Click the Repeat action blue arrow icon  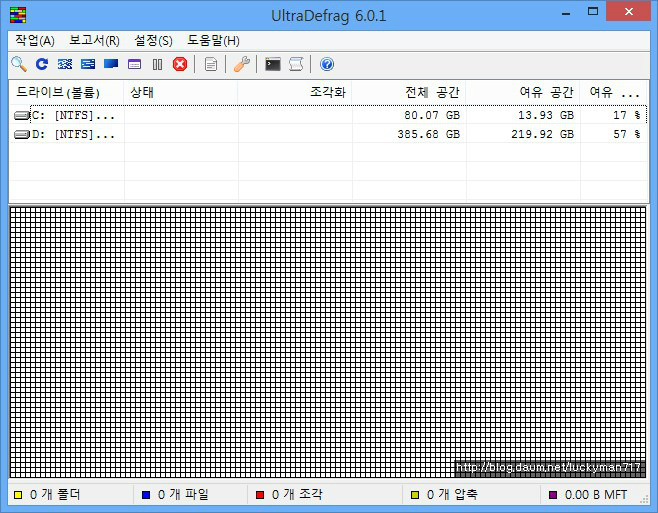click(42, 64)
